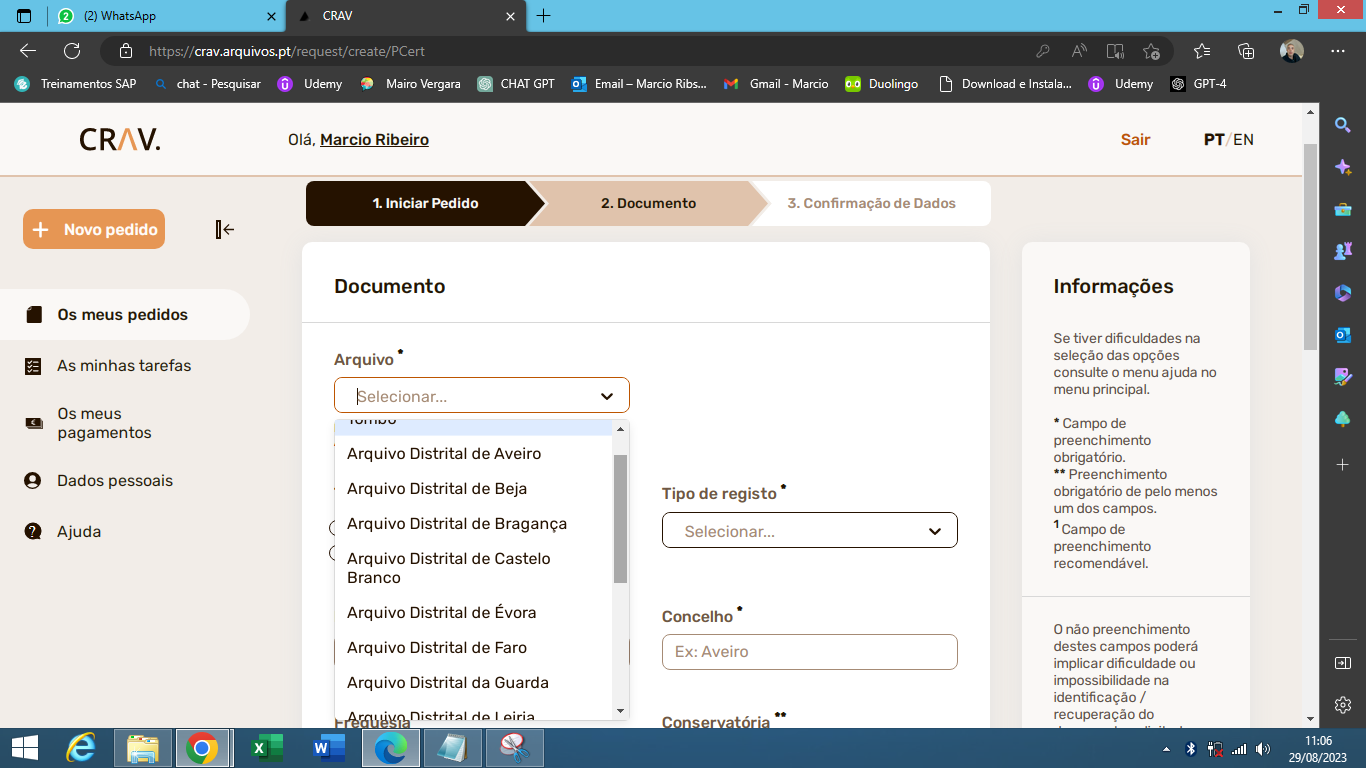Open the Tipo de registo dropdown
This screenshot has width=1366, height=768.
point(810,531)
